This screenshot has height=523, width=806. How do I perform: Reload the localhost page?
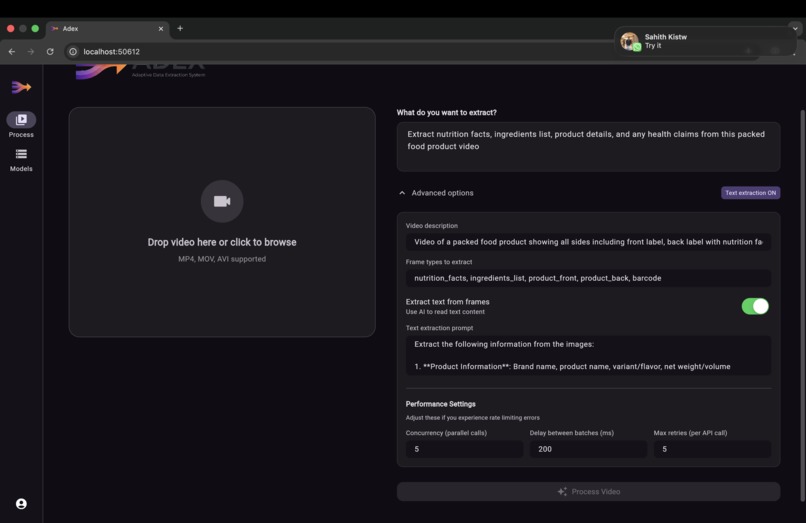[x=50, y=51]
